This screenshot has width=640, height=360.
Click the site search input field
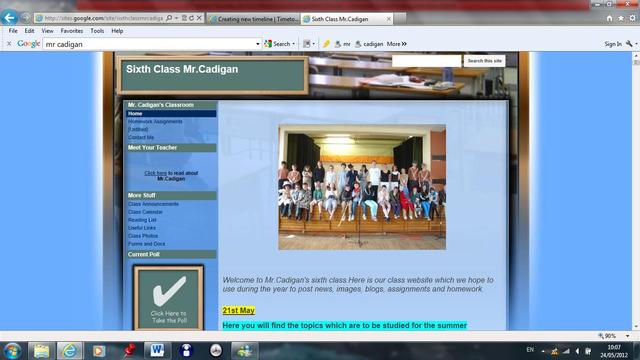(x=427, y=61)
